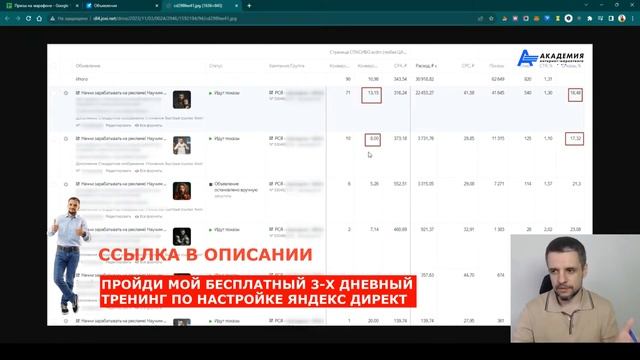Close the Google Sheets tab

[77, 6]
